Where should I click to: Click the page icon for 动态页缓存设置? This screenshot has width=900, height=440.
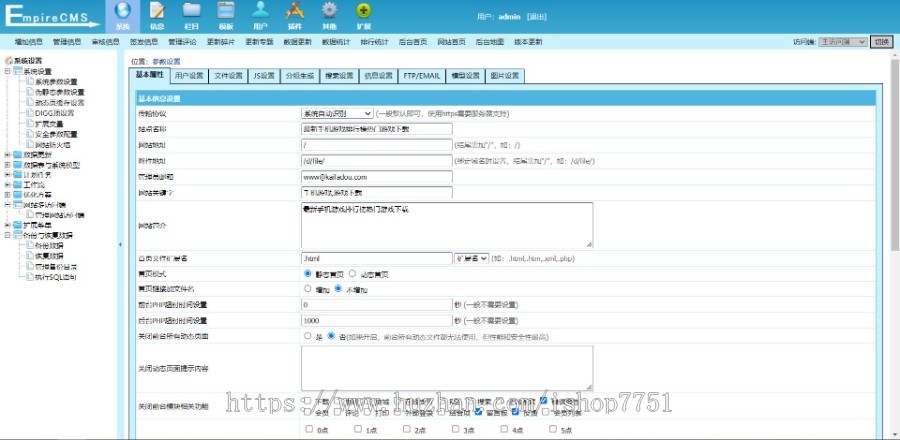click(30, 103)
